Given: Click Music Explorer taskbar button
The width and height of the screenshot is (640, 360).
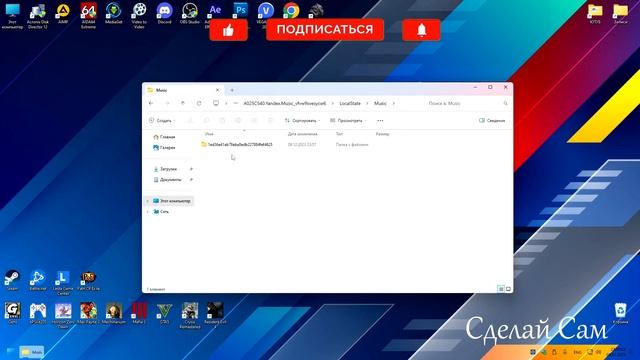Looking at the screenshot, I should (32, 351).
